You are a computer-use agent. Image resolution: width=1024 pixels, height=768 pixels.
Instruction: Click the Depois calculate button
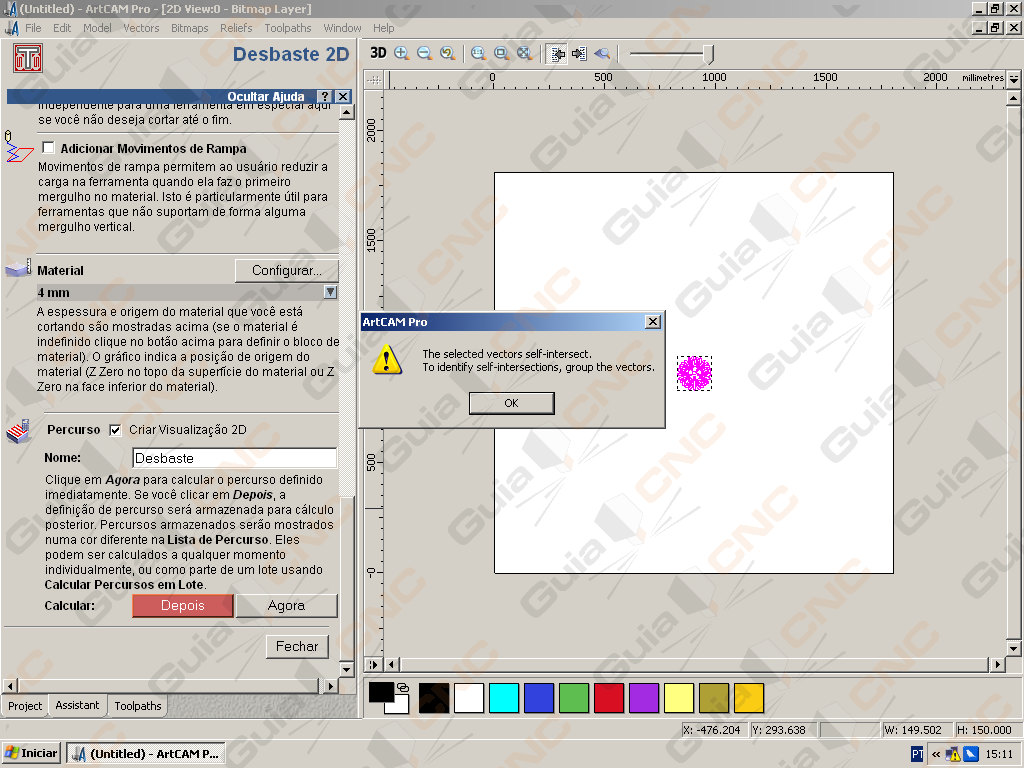click(x=183, y=605)
